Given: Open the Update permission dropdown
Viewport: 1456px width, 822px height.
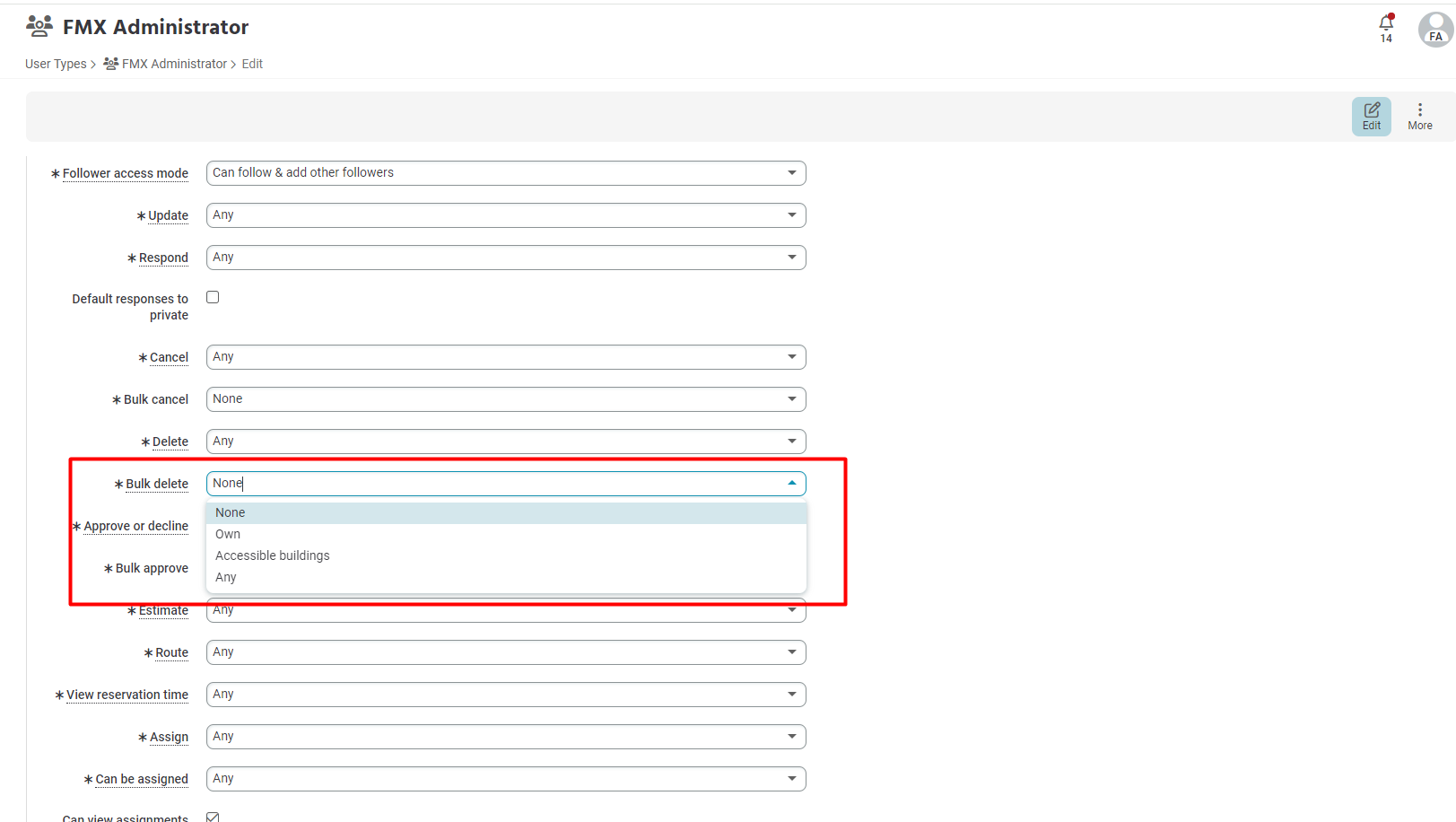Looking at the screenshot, I should pyautogui.click(x=506, y=215).
